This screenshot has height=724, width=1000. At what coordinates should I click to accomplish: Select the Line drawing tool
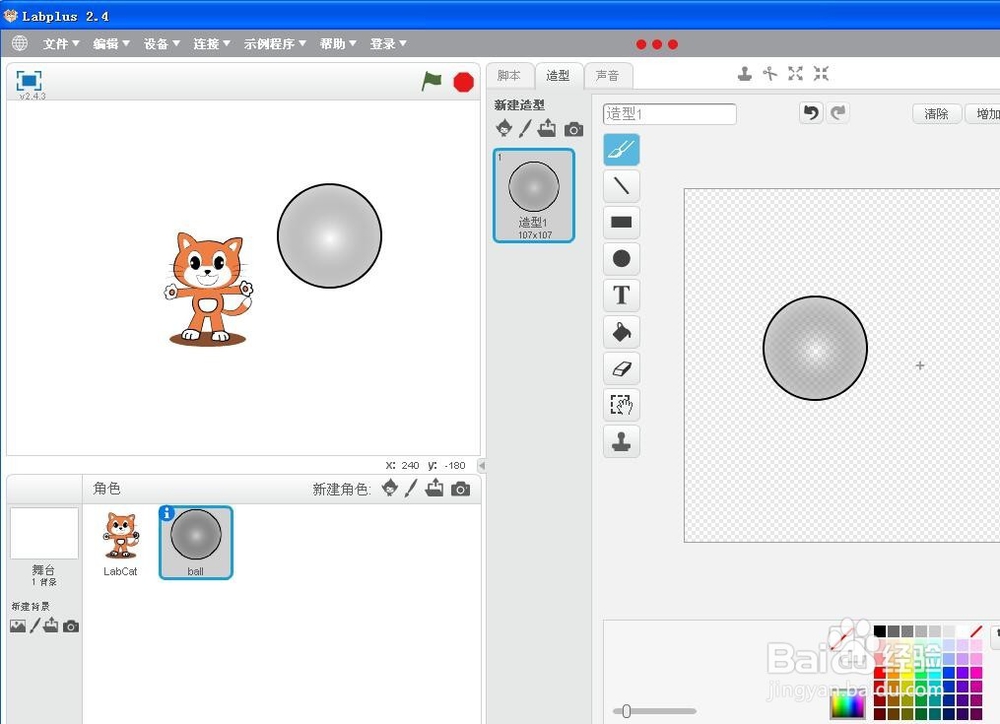click(621, 186)
